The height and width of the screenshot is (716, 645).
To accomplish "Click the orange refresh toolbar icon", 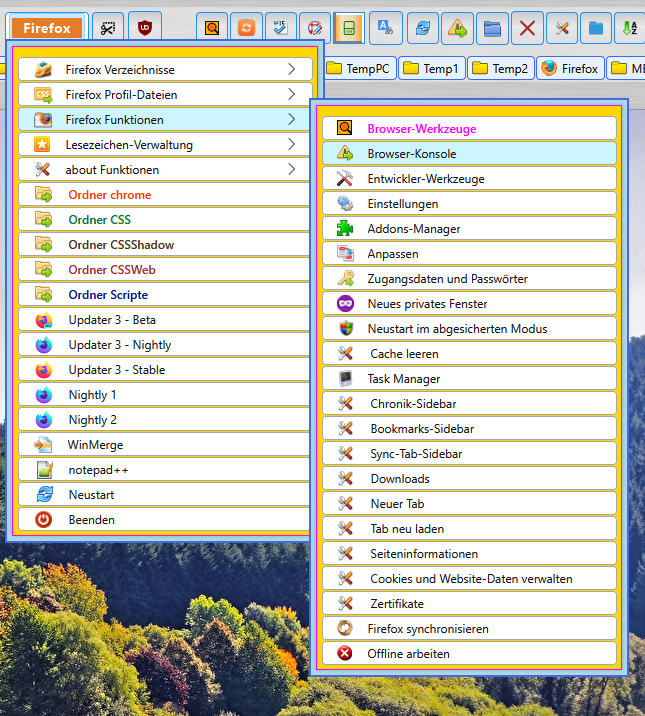I will tap(246, 28).
